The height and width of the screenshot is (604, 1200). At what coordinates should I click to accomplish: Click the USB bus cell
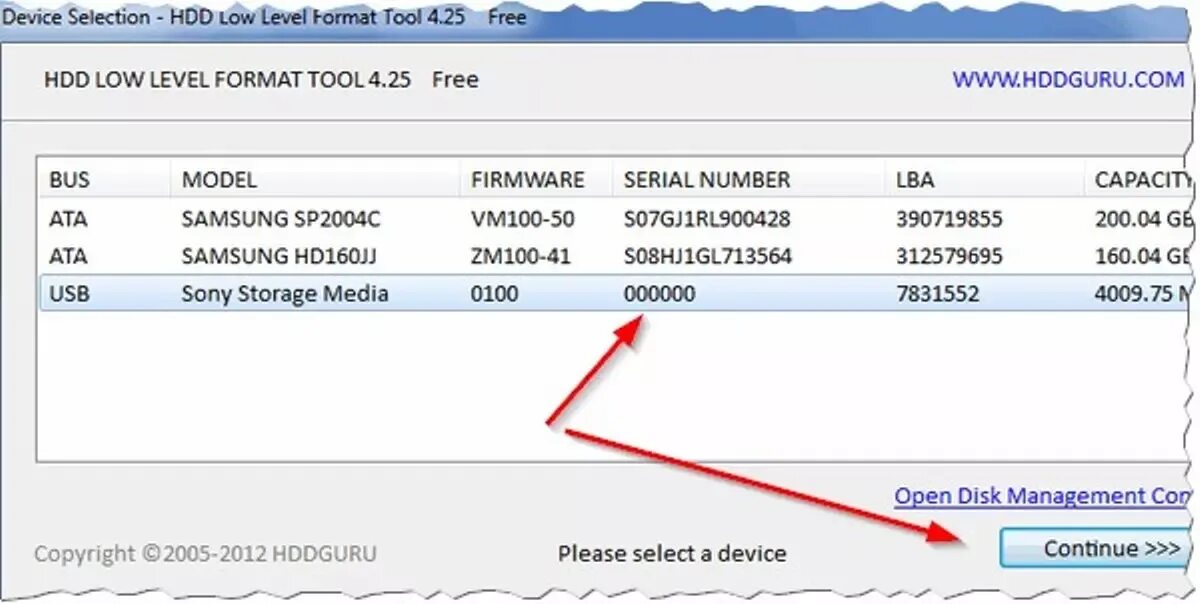68,294
